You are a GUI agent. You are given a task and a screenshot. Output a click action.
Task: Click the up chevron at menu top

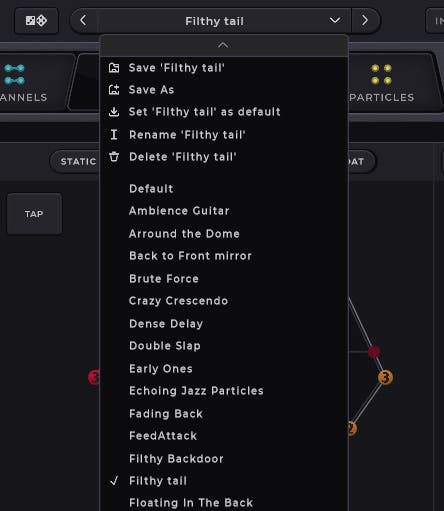pos(223,45)
